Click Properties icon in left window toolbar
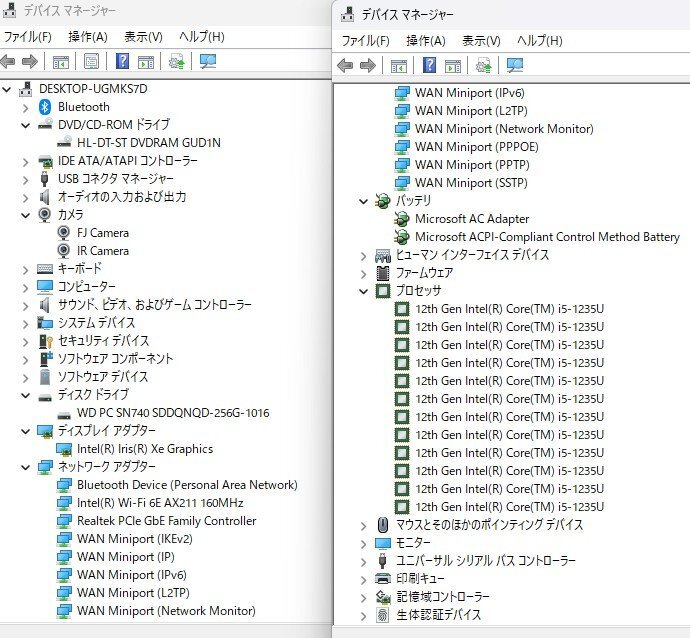690x638 pixels. point(91,61)
